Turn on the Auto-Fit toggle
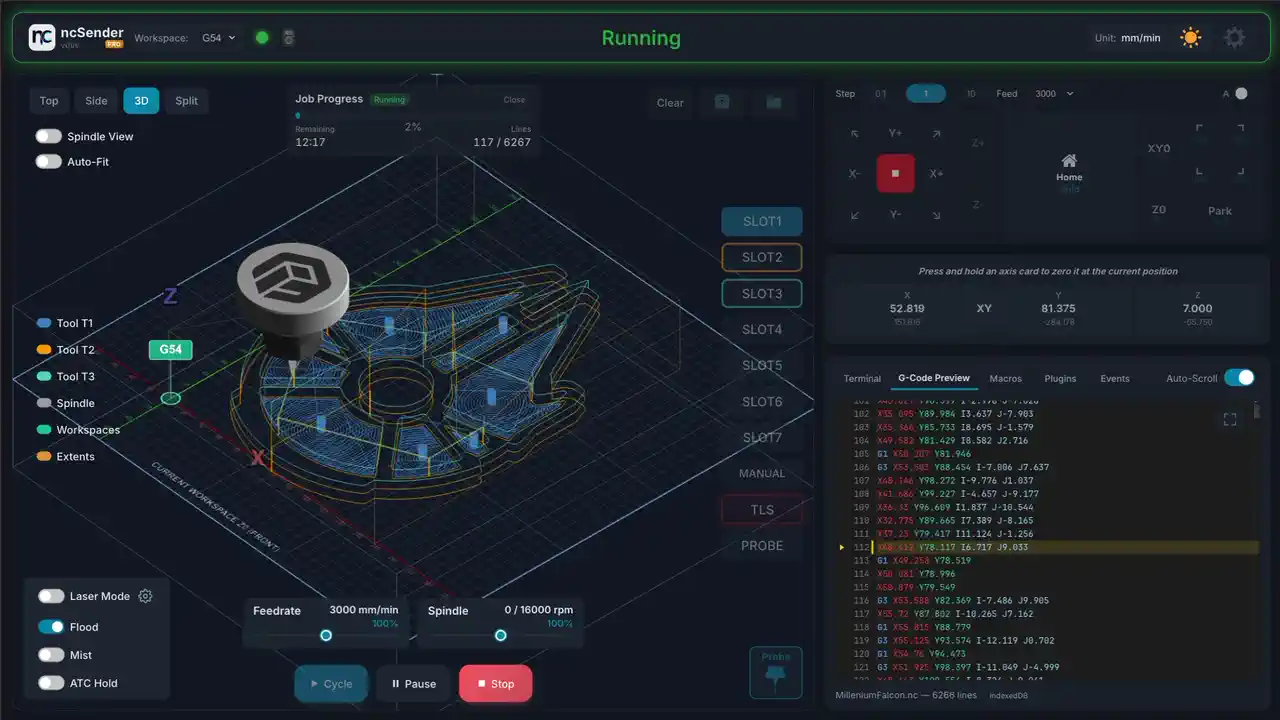 point(48,161)
